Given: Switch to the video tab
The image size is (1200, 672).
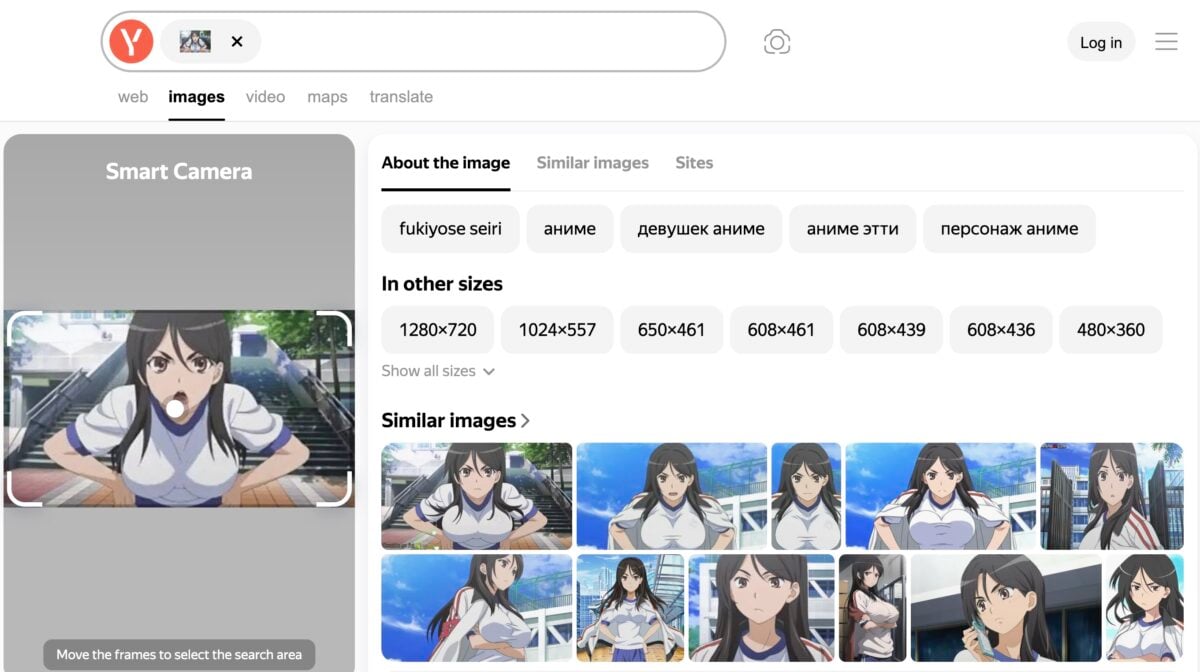Looking at the screenshot, I should (x=265, y=96).
